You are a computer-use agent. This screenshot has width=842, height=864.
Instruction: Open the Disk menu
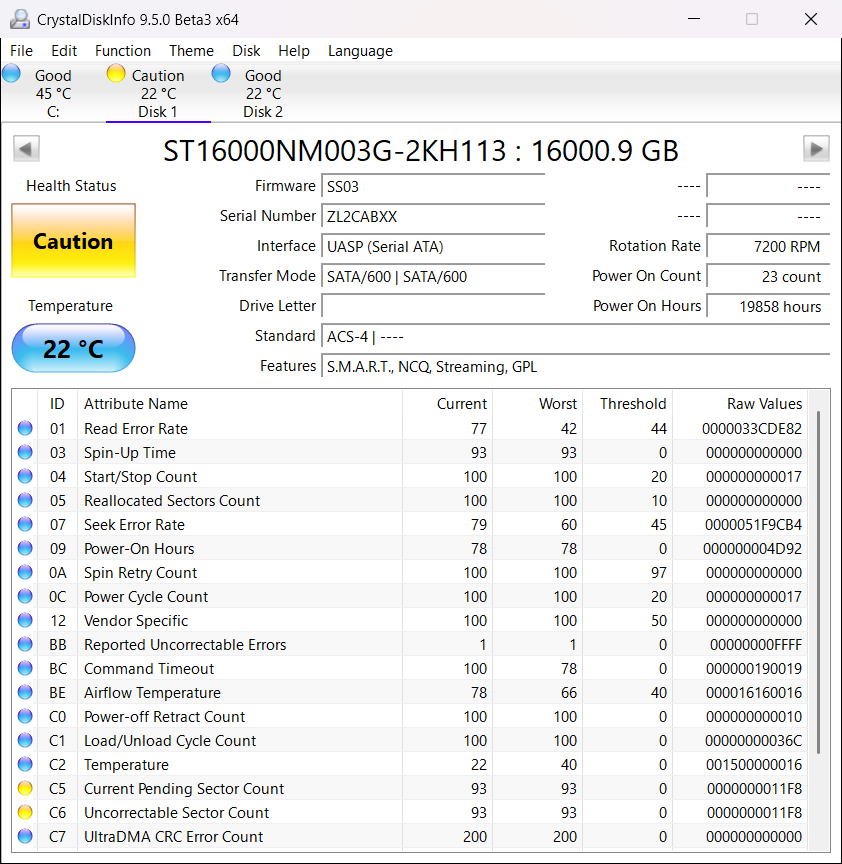[246, 51]
